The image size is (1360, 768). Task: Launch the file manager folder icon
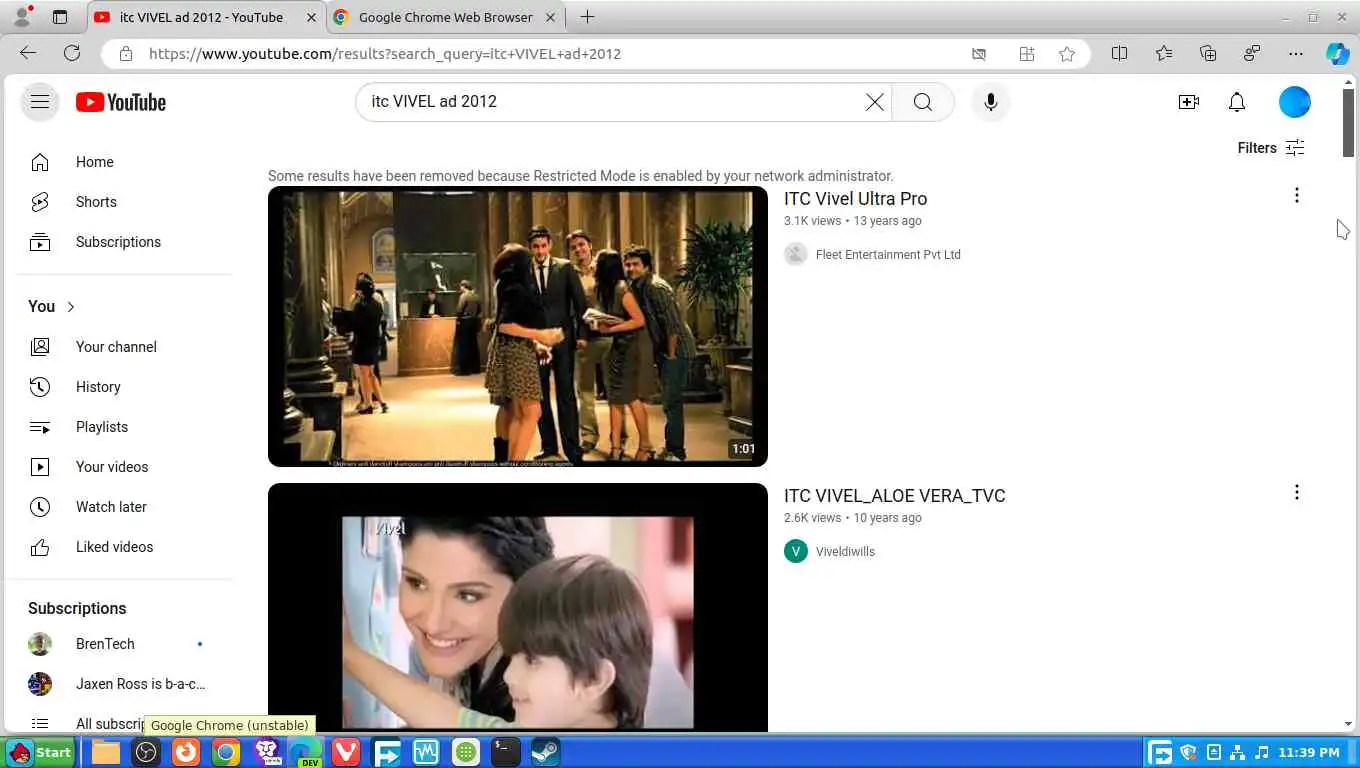tap(106, 752)
